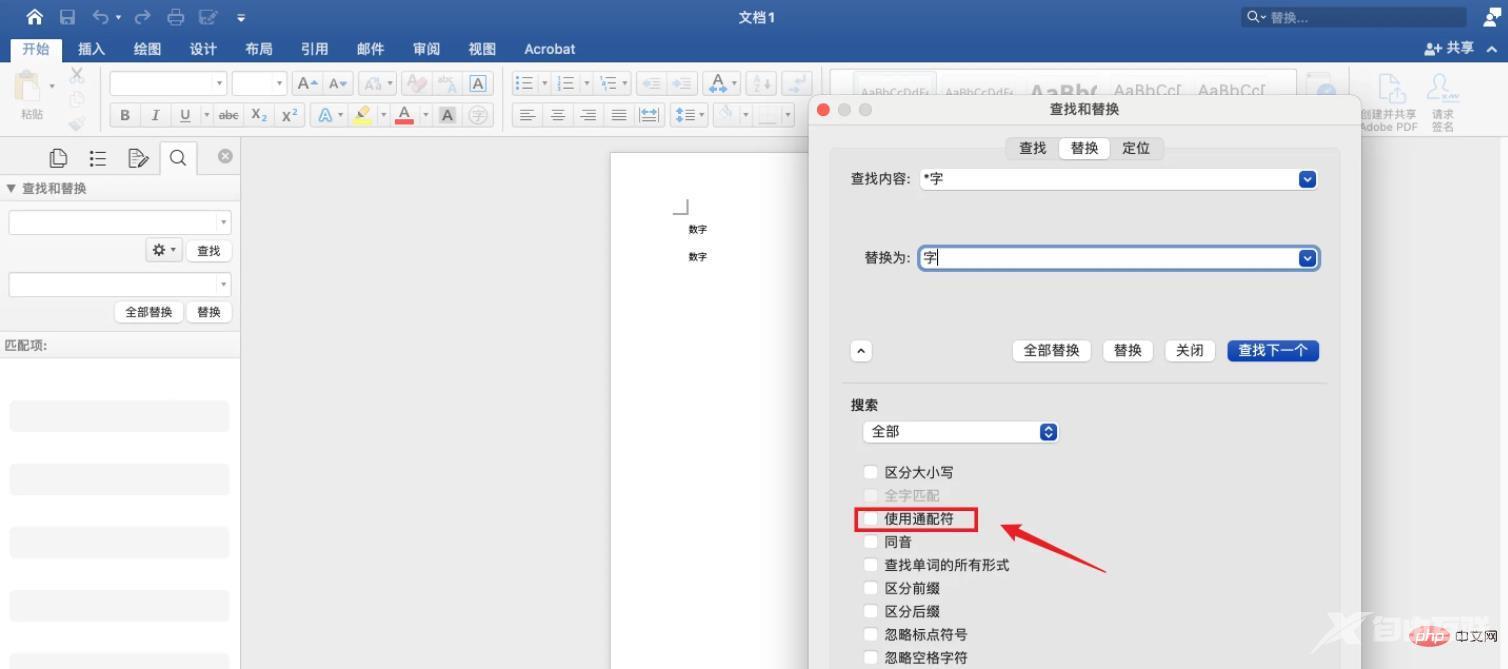Toggle italic formatting in ribbon
Screen dimensions: 1508x669
point(155,115)
